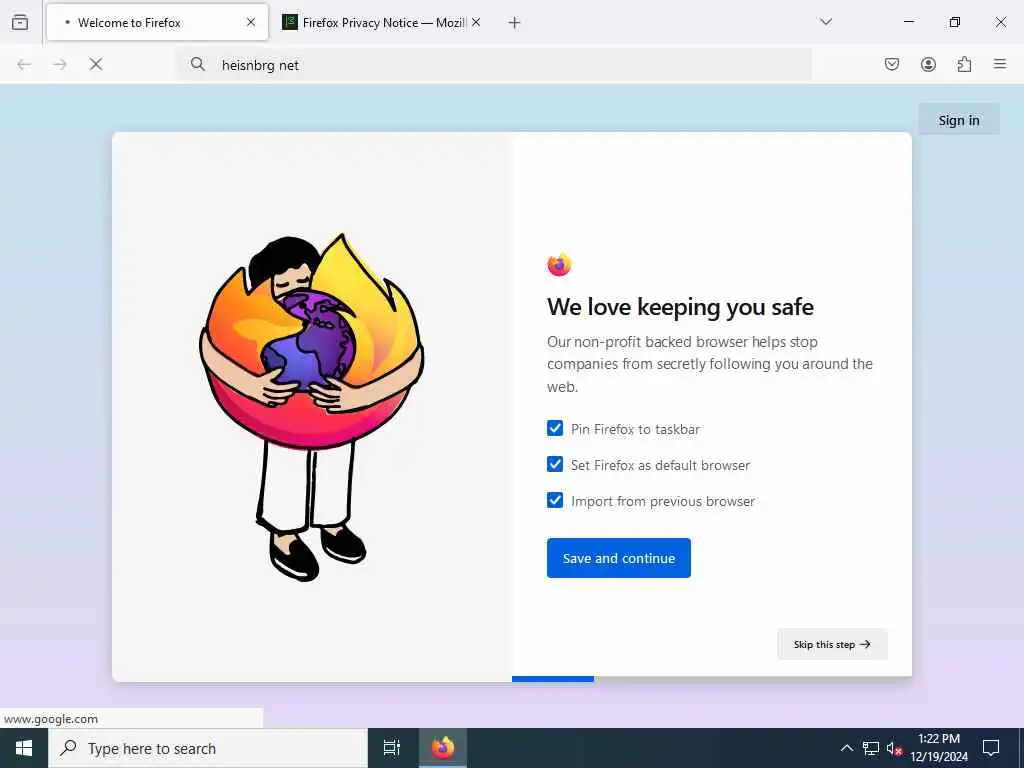This screenshot has height=768, width=1024.
Task: Uncheck Import from previous browser
Action: [555, 500]
